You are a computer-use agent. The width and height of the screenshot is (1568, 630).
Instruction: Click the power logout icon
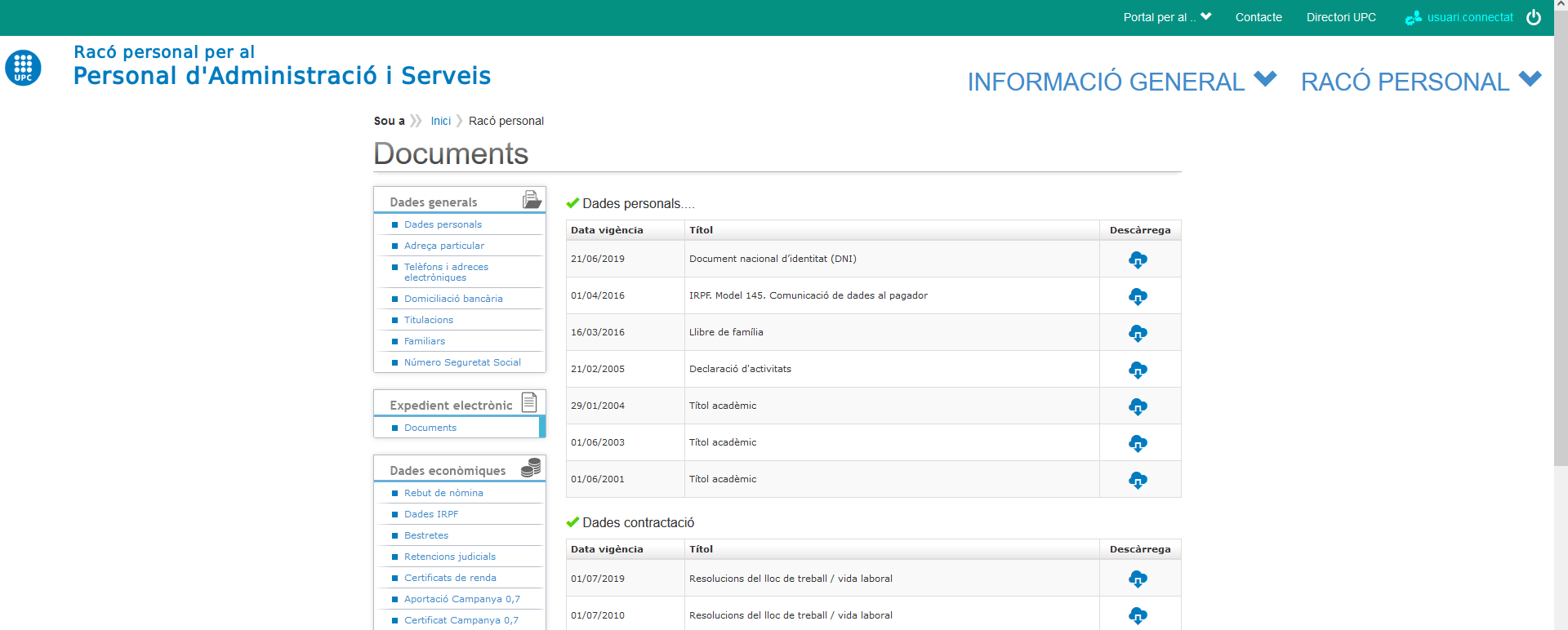pos(1534,17)
